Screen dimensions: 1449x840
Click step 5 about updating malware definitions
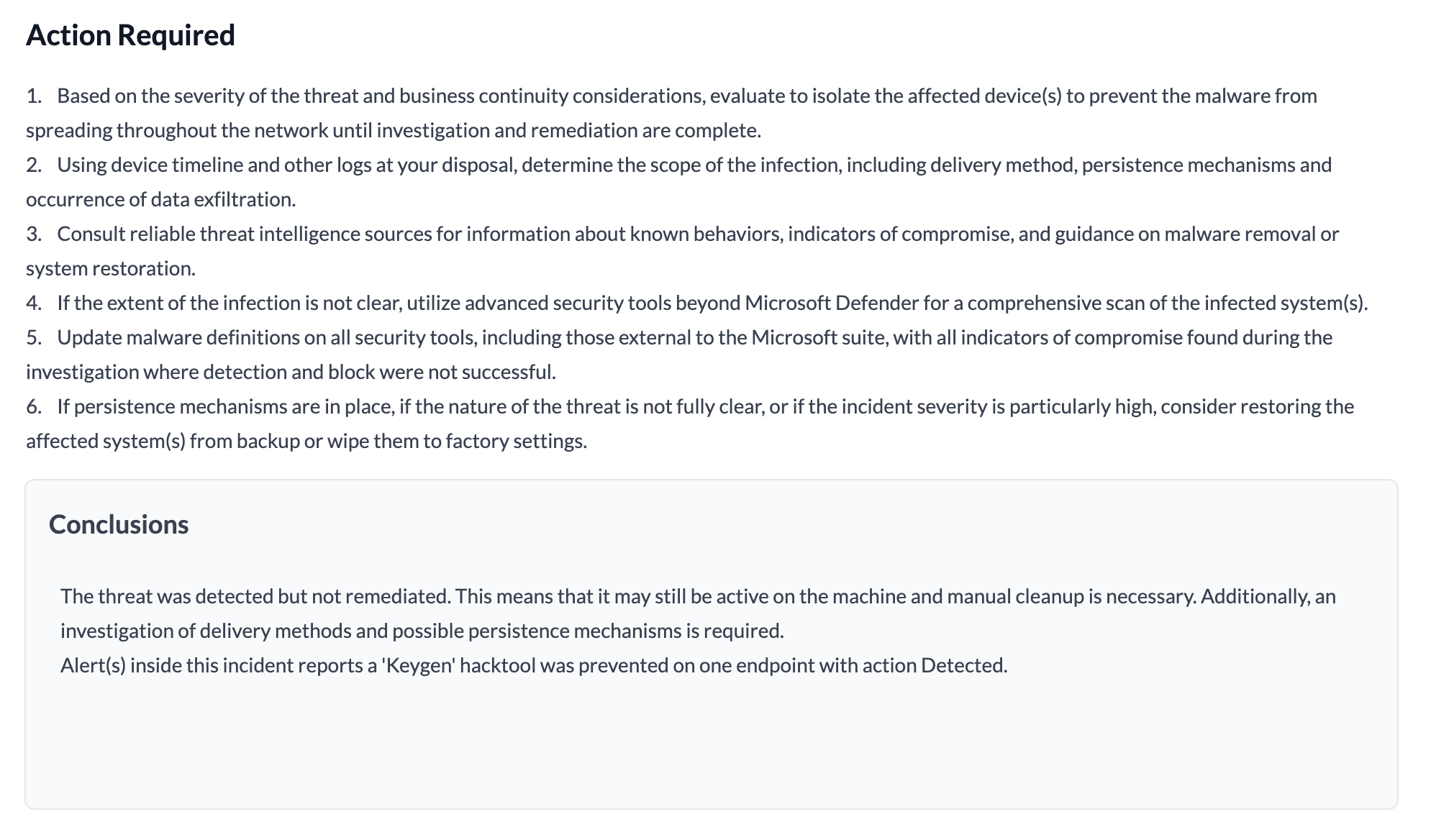pos(648,337)
